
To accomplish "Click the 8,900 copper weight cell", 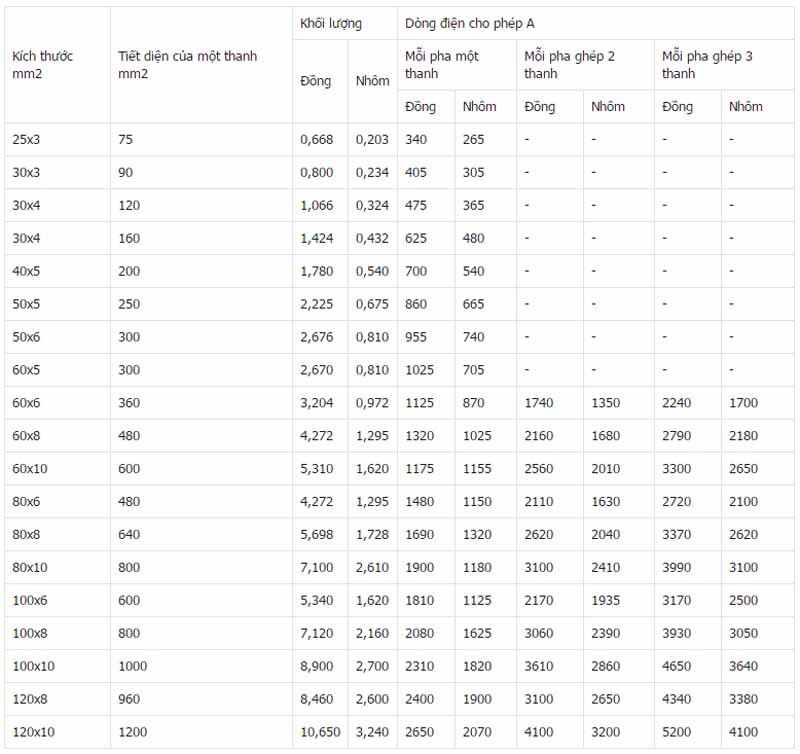I will pyautogui.click(x=317, y=667).
